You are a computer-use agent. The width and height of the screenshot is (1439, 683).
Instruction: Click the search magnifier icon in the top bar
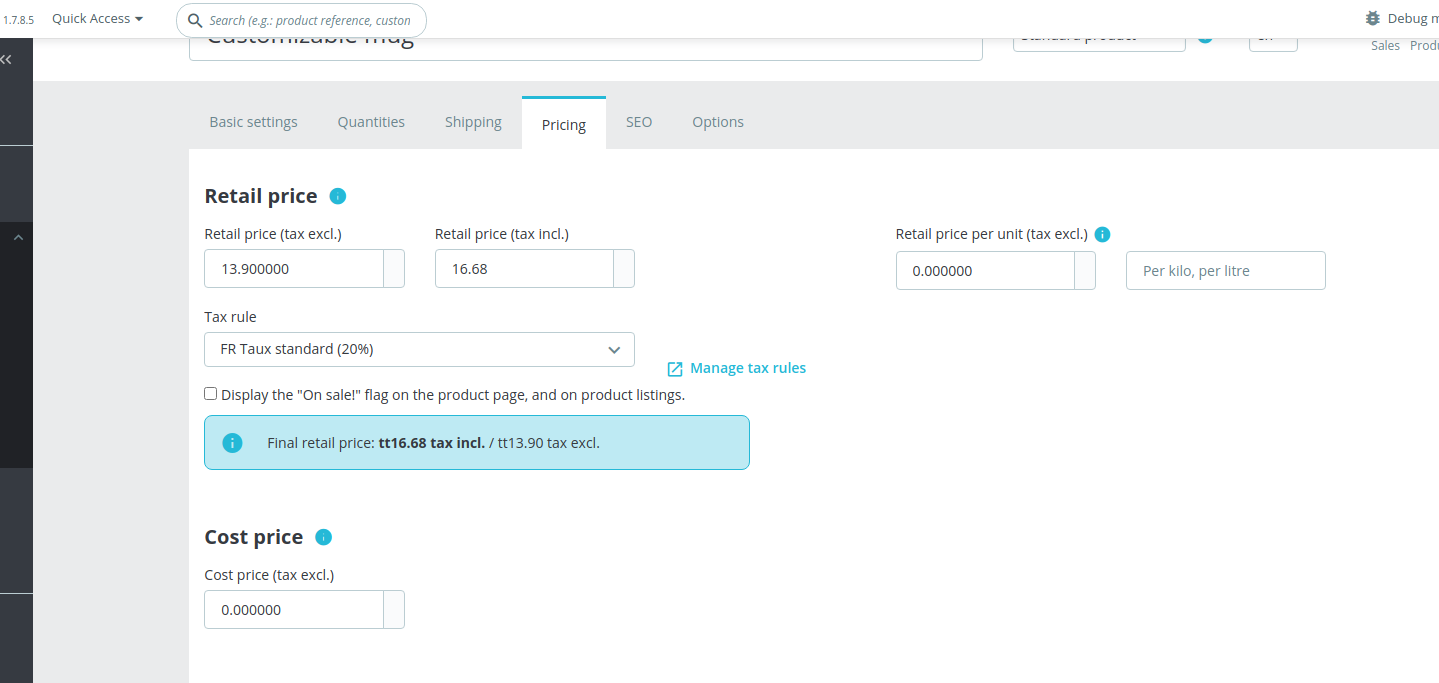(193, 20)
